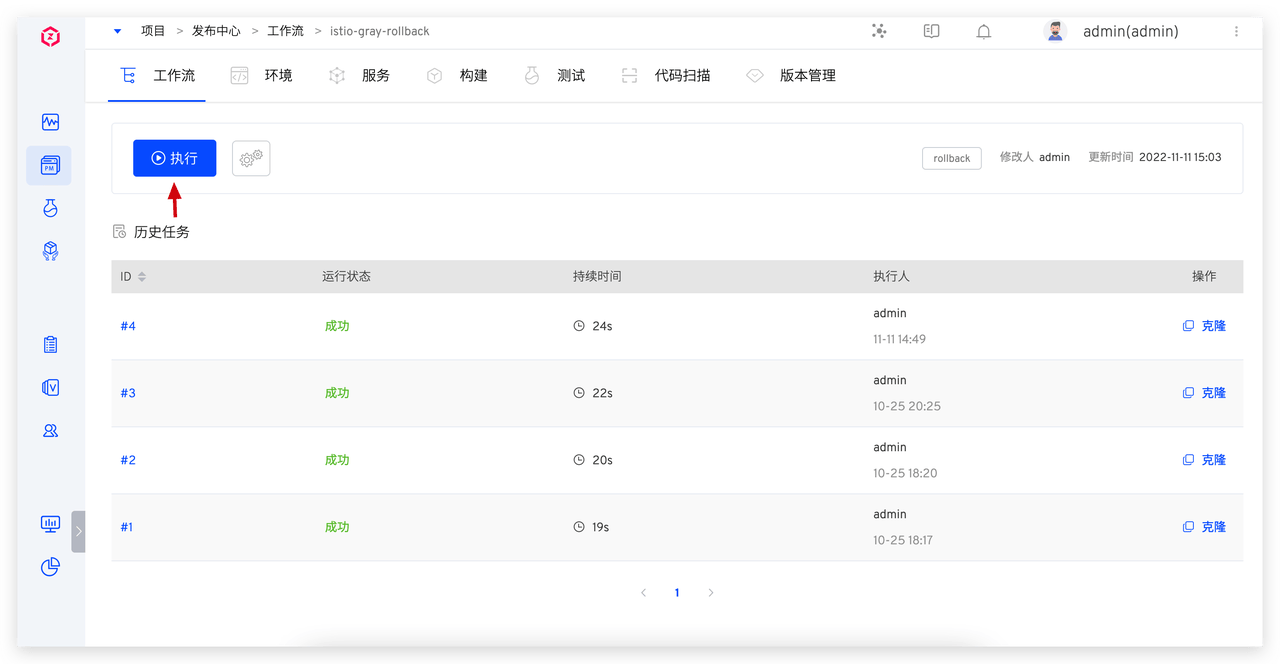The width and height of the screenshot is (1280, 664).
Task: Click the 执行 run button
Action: click(x=174, y=158)
